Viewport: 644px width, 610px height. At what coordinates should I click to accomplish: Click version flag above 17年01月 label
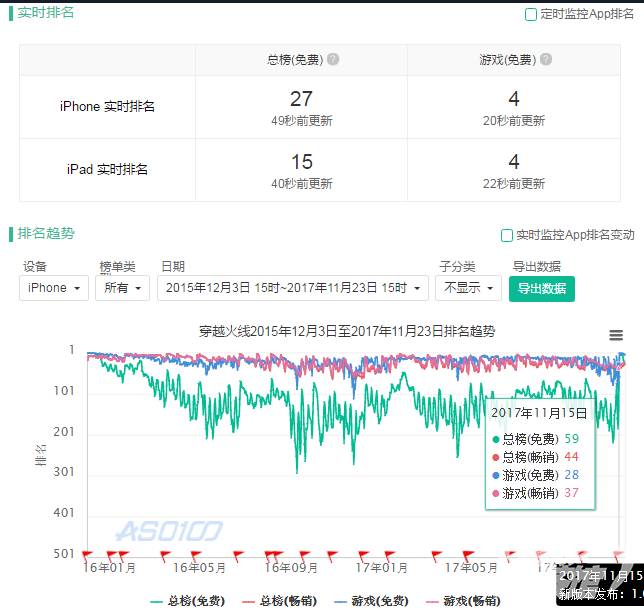(389, 556)
